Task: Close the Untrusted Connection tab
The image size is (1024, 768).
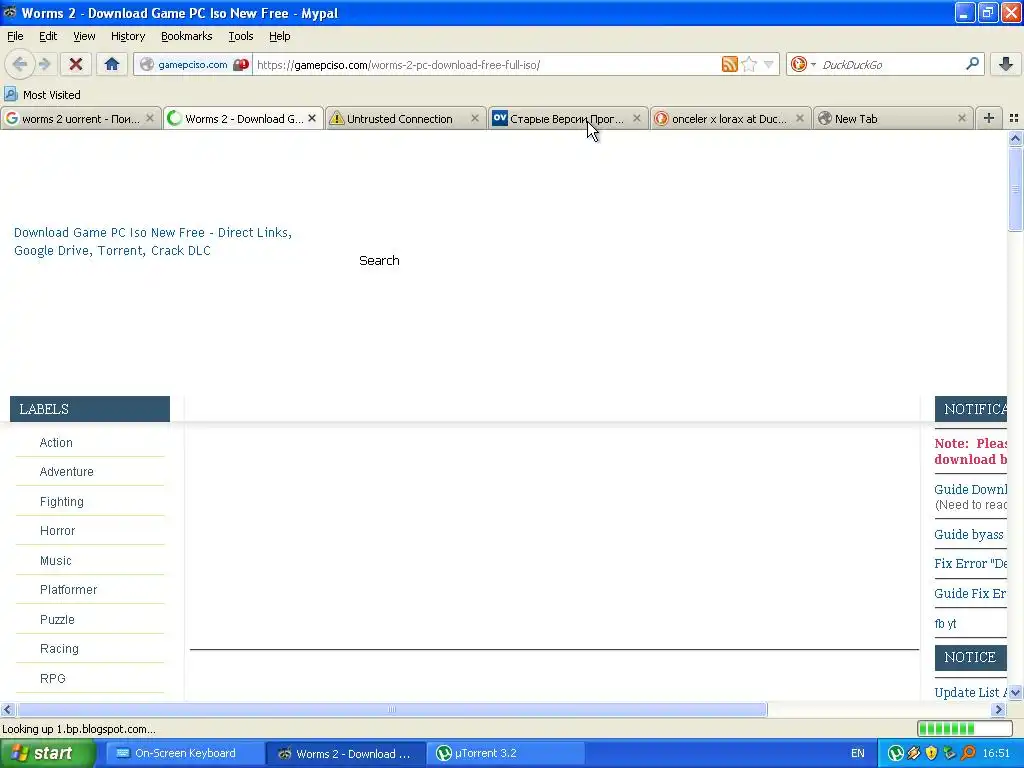Action: click(475, 118)
